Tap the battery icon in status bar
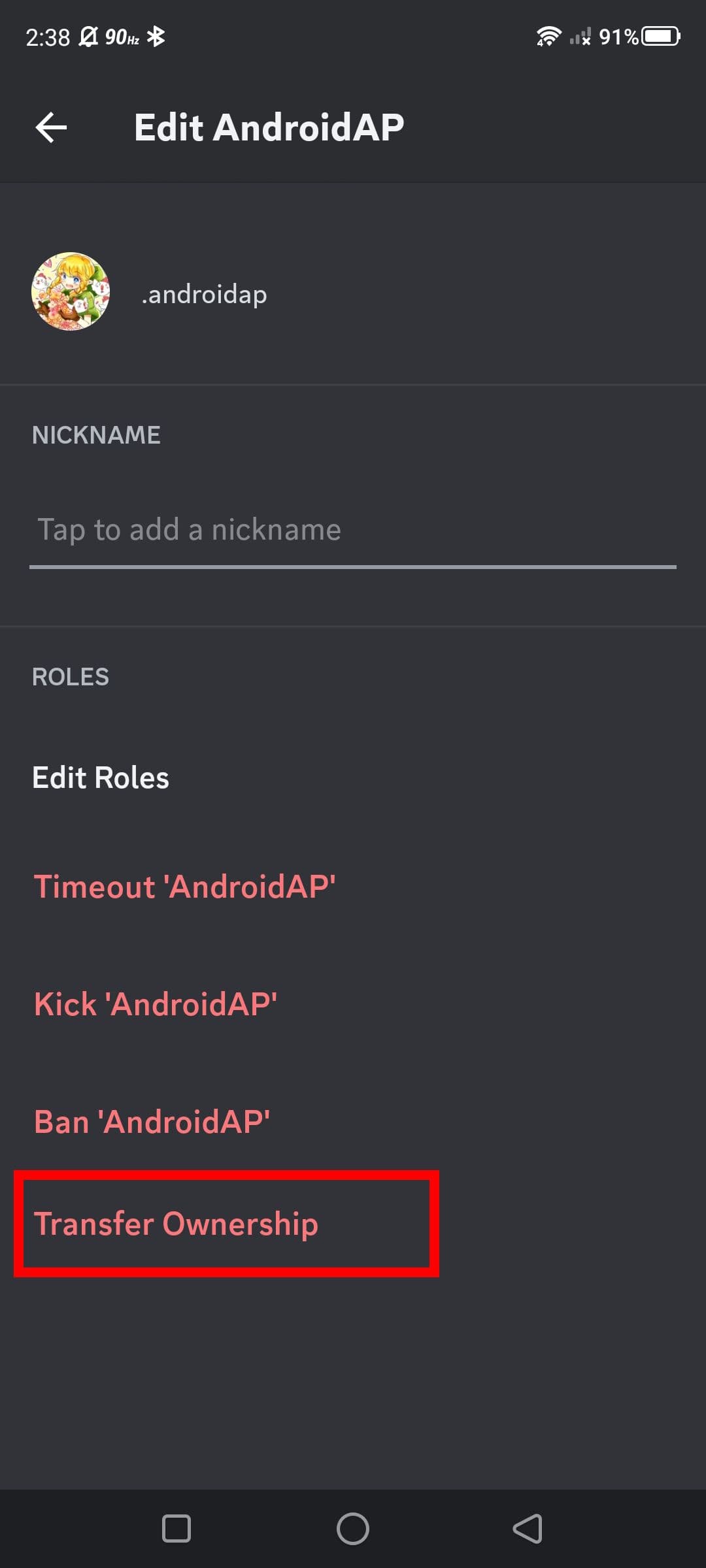The height and width of the screenshot is (1568, 706). (x=661, y=37)
